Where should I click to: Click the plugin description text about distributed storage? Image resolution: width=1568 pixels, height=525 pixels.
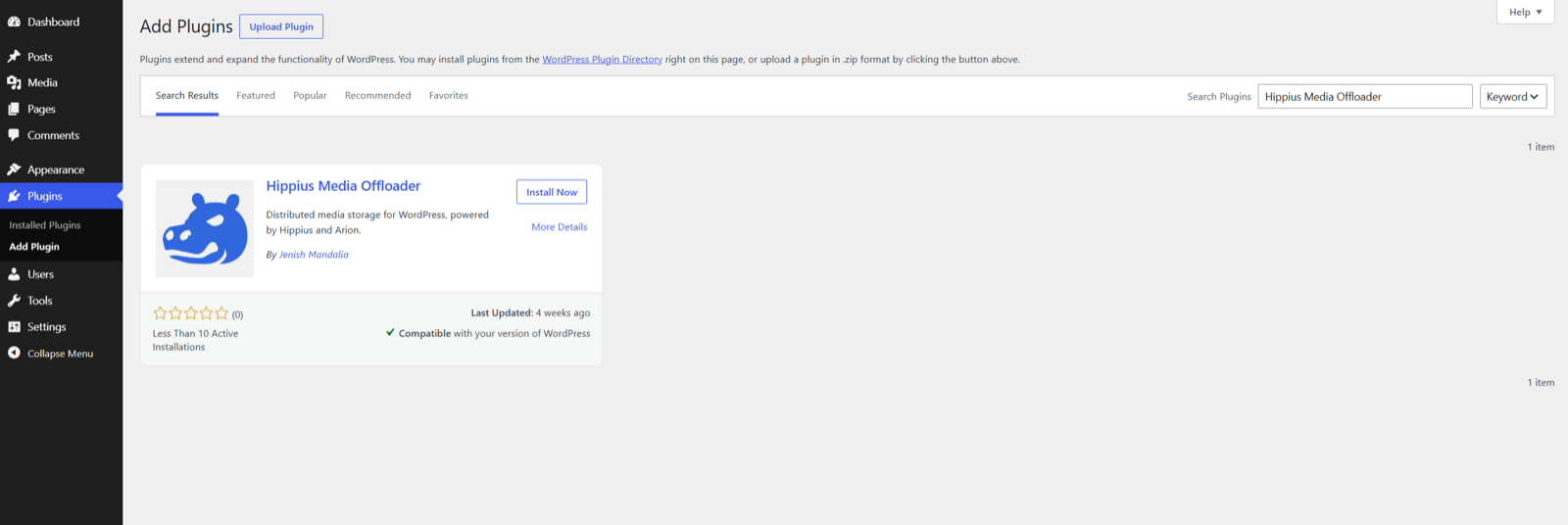click(x=377, y=222)
